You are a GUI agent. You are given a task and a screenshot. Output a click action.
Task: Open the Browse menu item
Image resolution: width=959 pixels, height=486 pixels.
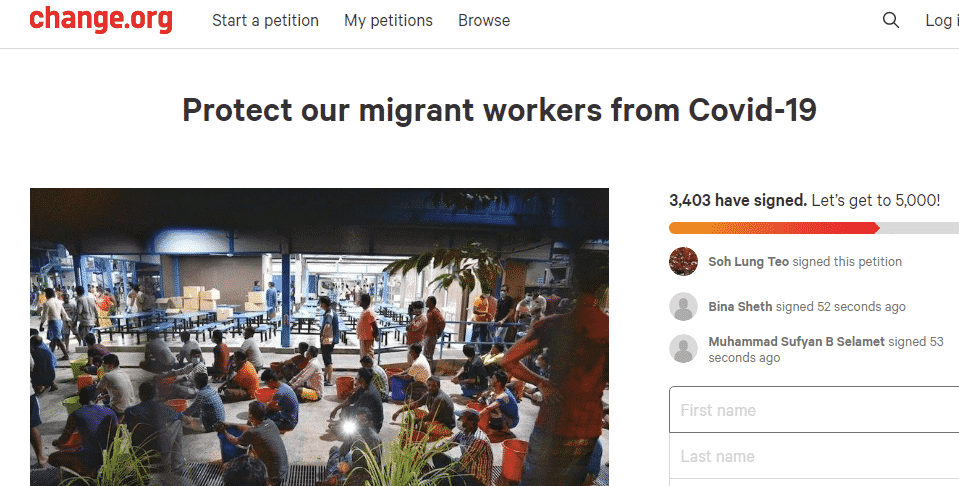click(484, 20)
